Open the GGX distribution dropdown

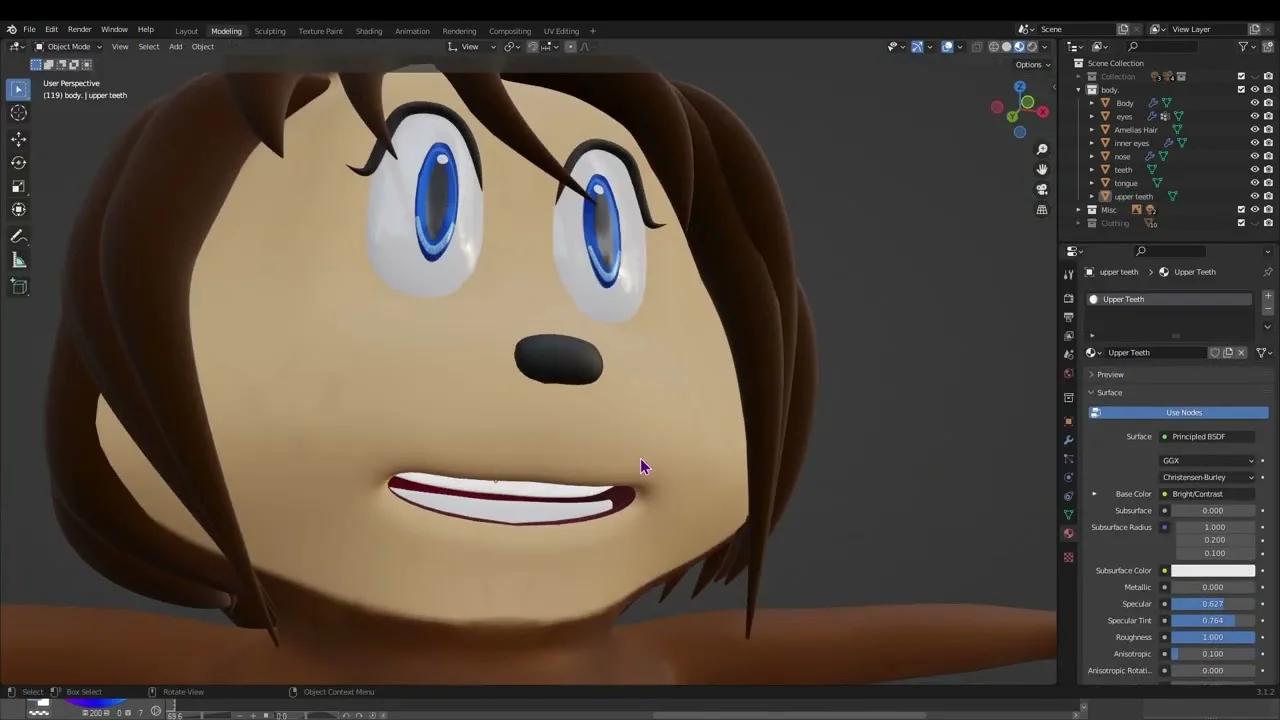(1208, 461)
